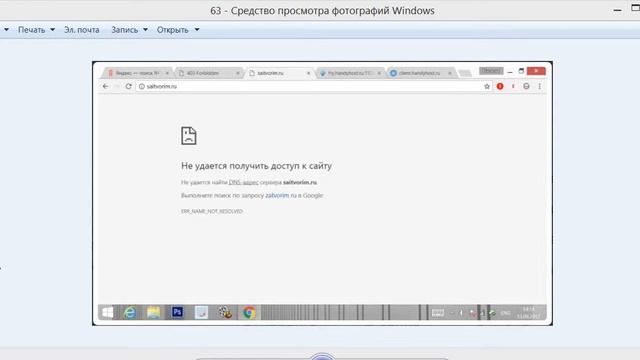
Task: Expand the Запись dropdown menu
Action: click(x=129, y=30)
